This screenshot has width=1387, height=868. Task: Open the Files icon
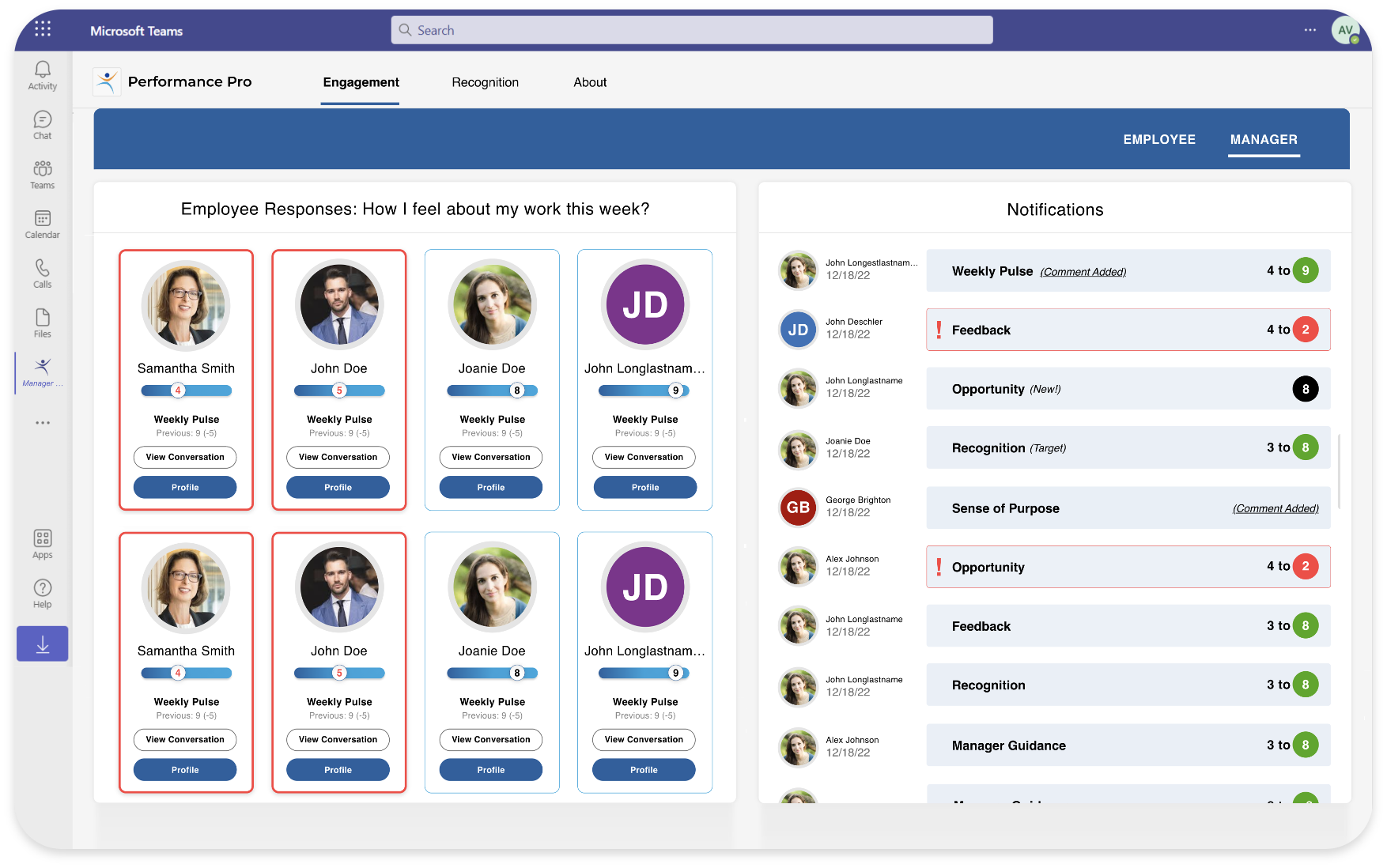tap(43, 323)
